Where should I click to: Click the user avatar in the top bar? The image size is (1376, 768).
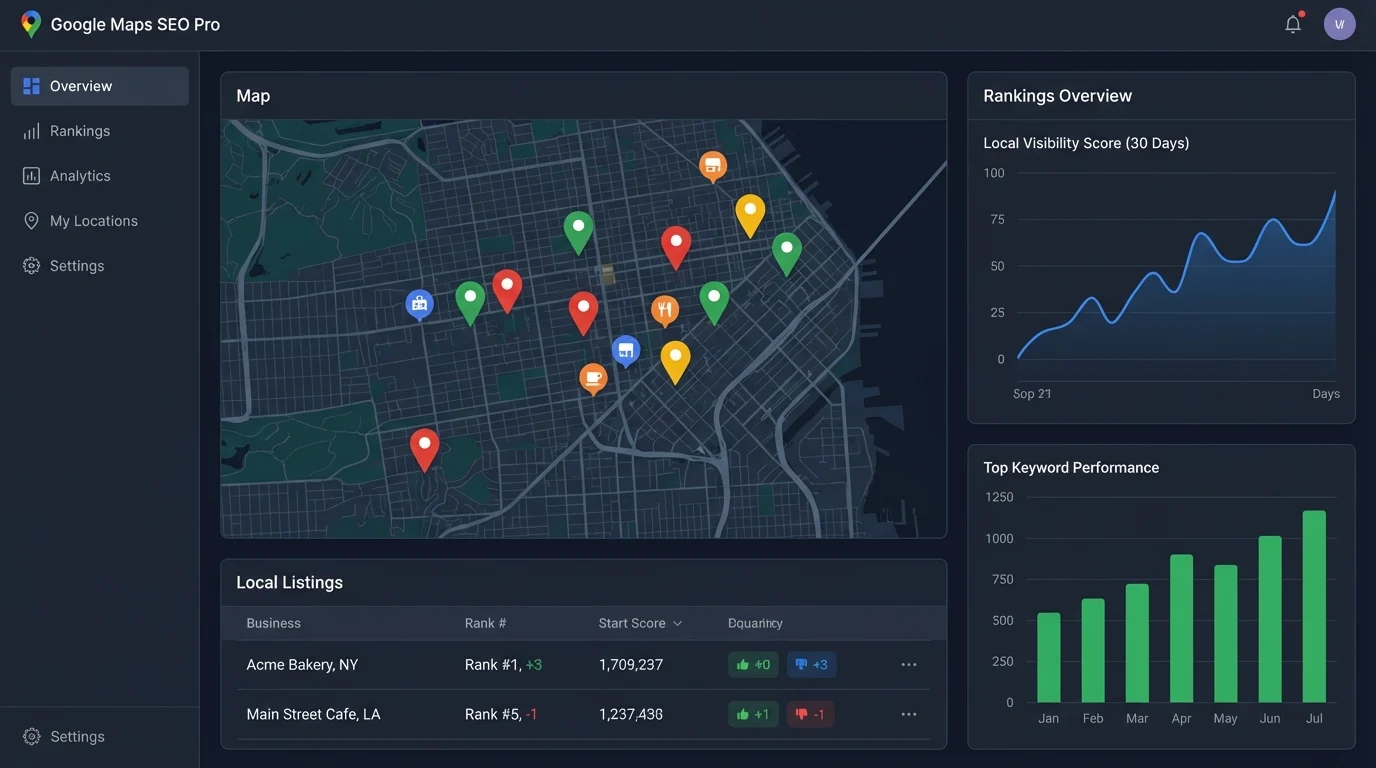pos(1337,21)
